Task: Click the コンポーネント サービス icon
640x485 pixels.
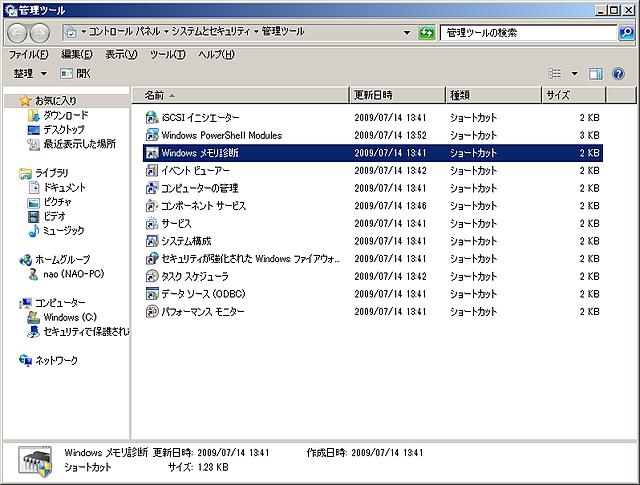Action: (152, 206)
